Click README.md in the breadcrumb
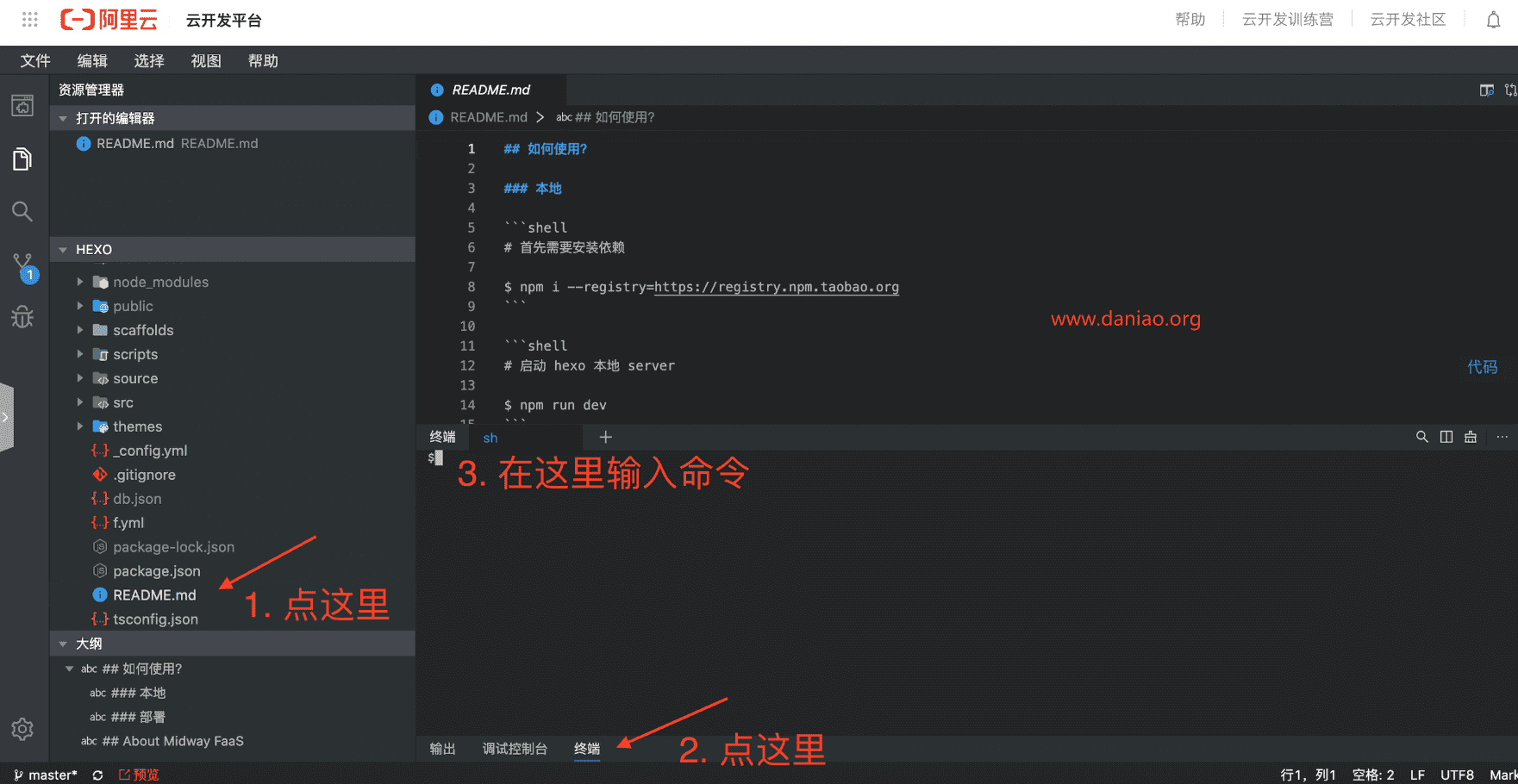The height and width of the screenshot is (784, 1518). pos(488,117)
